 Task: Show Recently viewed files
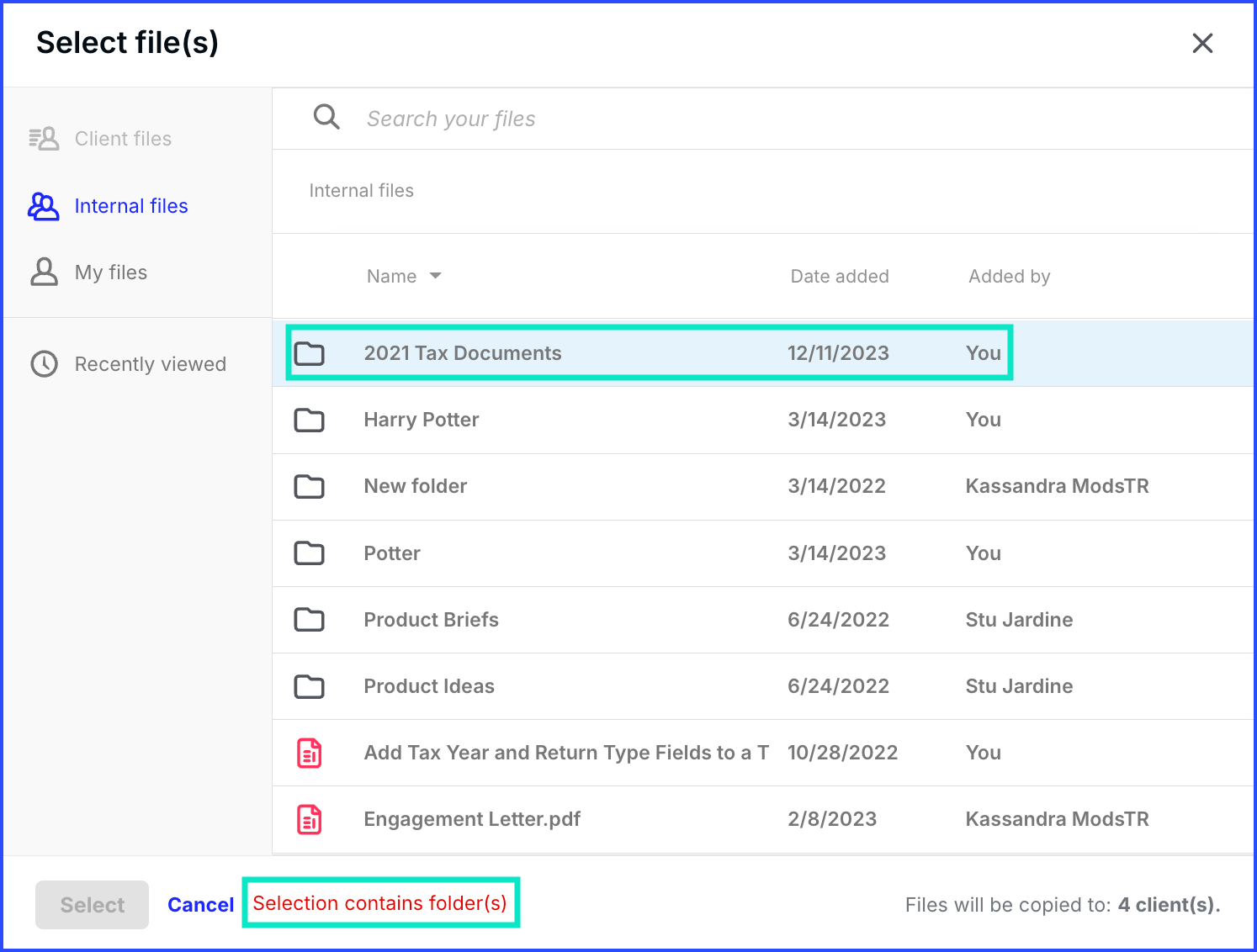[x=151, y=364]
